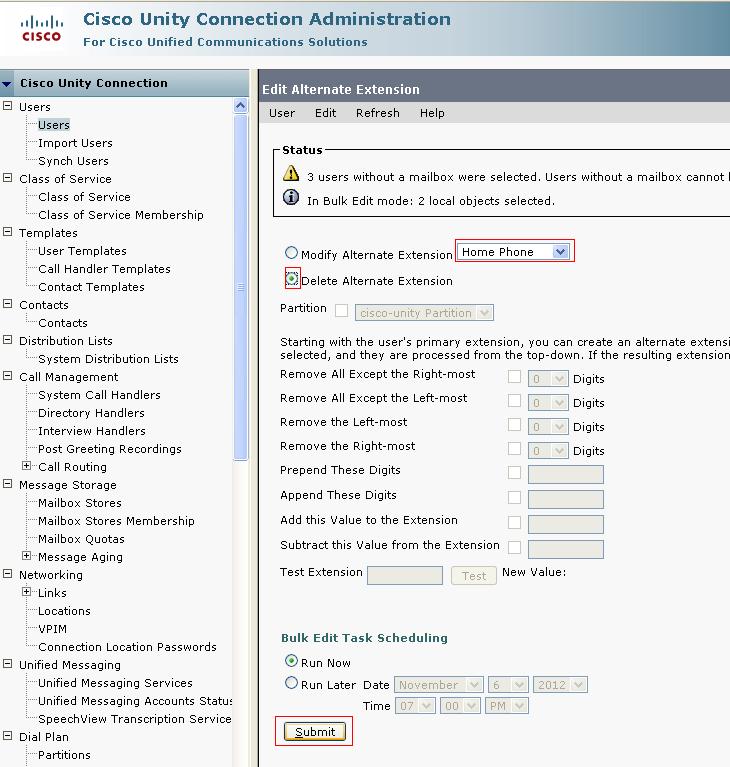Click the Test extension button
730x767 pixels.
474,576
